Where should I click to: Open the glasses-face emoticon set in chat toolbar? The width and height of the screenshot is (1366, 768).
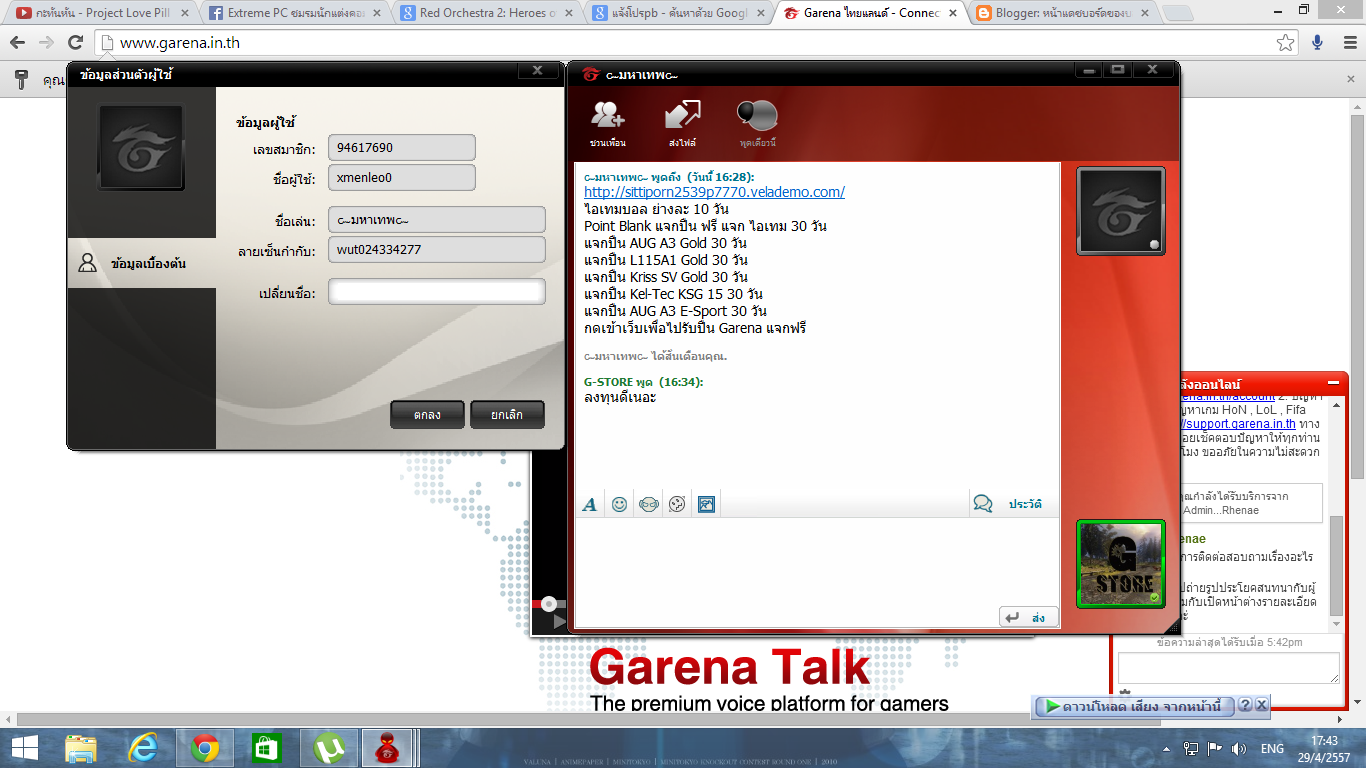click(x=648, y=505)
